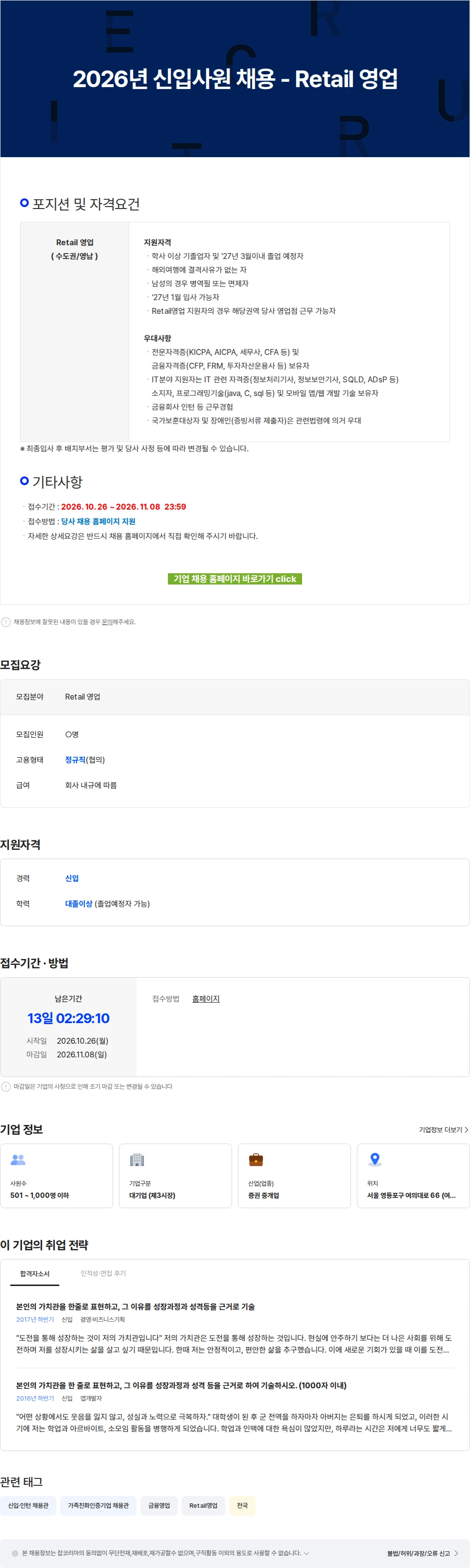Click the gray circle icon in footer notice
The height and width of the screenshot is (1568, 470).
(x=15, y=1553)
